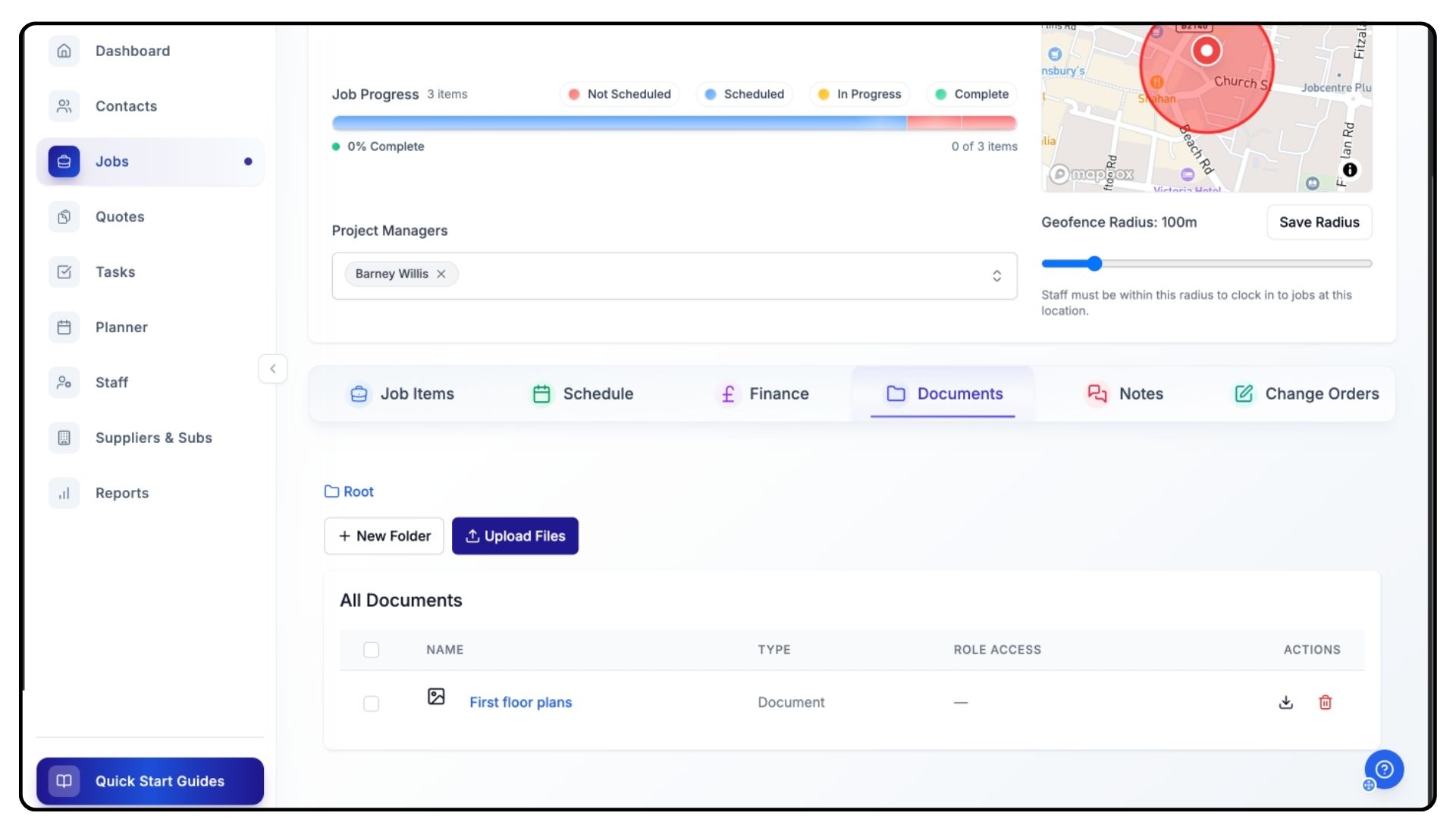Click the Reports bar chart icon
The height and width of the screenshot is (819, 1456).
click(x=64, y=493)
